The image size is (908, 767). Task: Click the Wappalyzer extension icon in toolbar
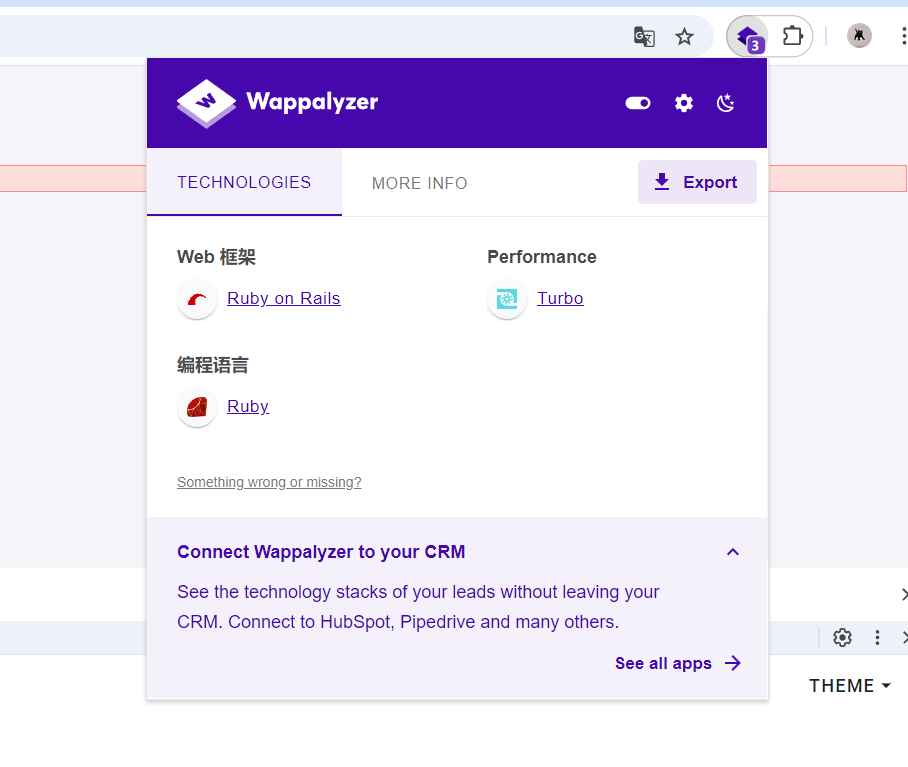point(748,36)
